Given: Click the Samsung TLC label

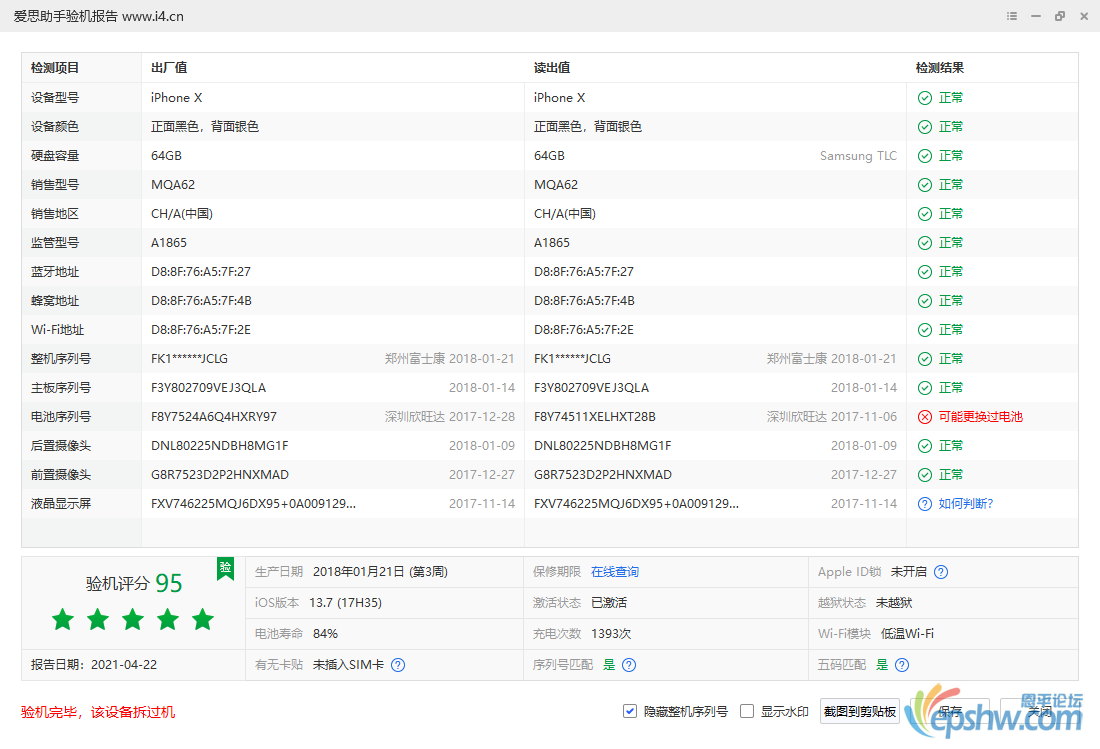Looking at the screenshot, I should tap(858, 156).
